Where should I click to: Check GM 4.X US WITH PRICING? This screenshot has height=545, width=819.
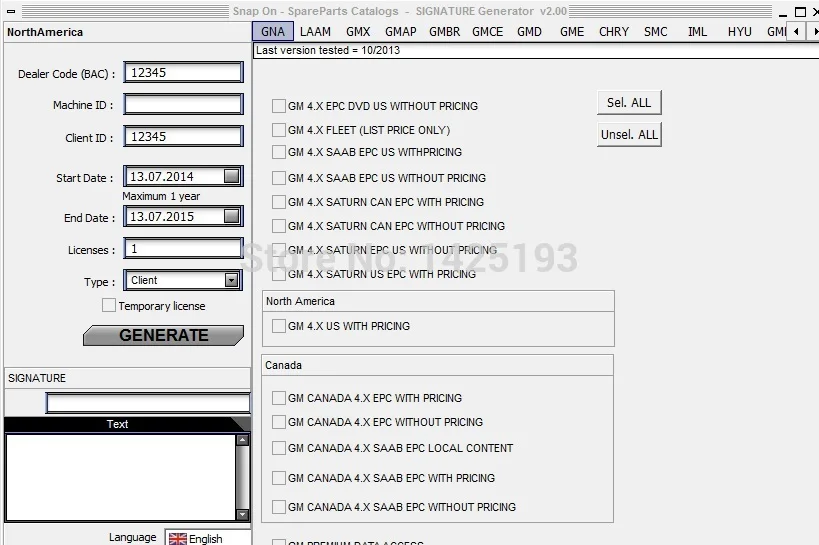[x=279, y=326]
